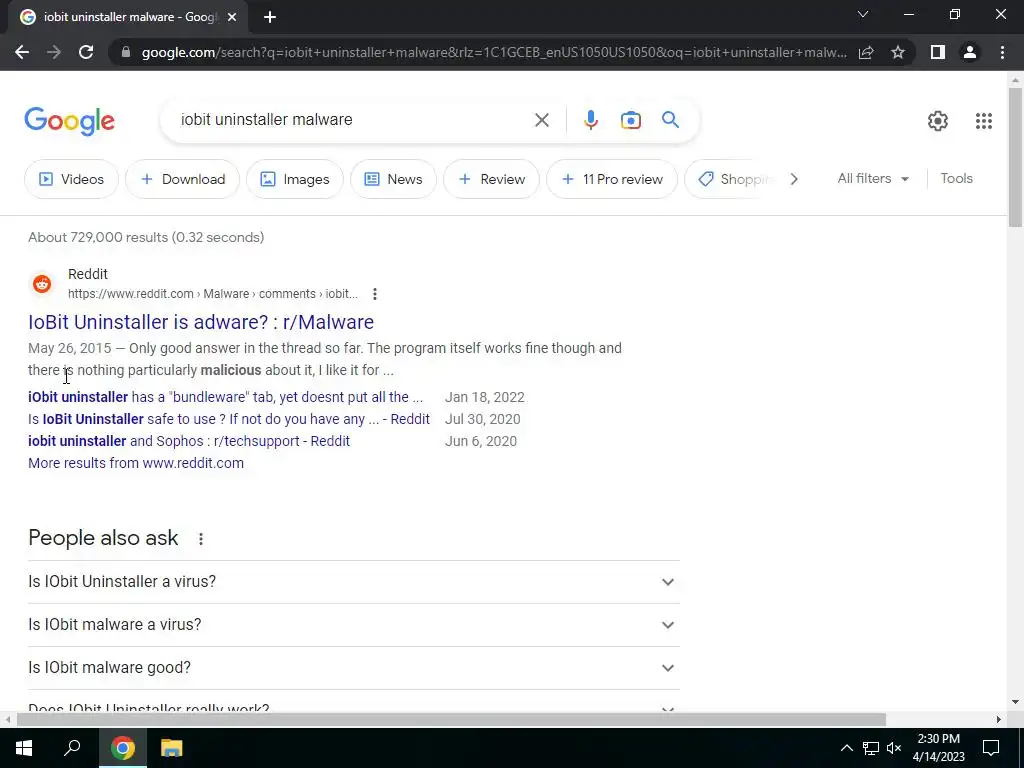Expand 'Is IObit malware a virus?'
This screenshot has height=768, width=1024.
pyautogui.click(x=354, y=625)
